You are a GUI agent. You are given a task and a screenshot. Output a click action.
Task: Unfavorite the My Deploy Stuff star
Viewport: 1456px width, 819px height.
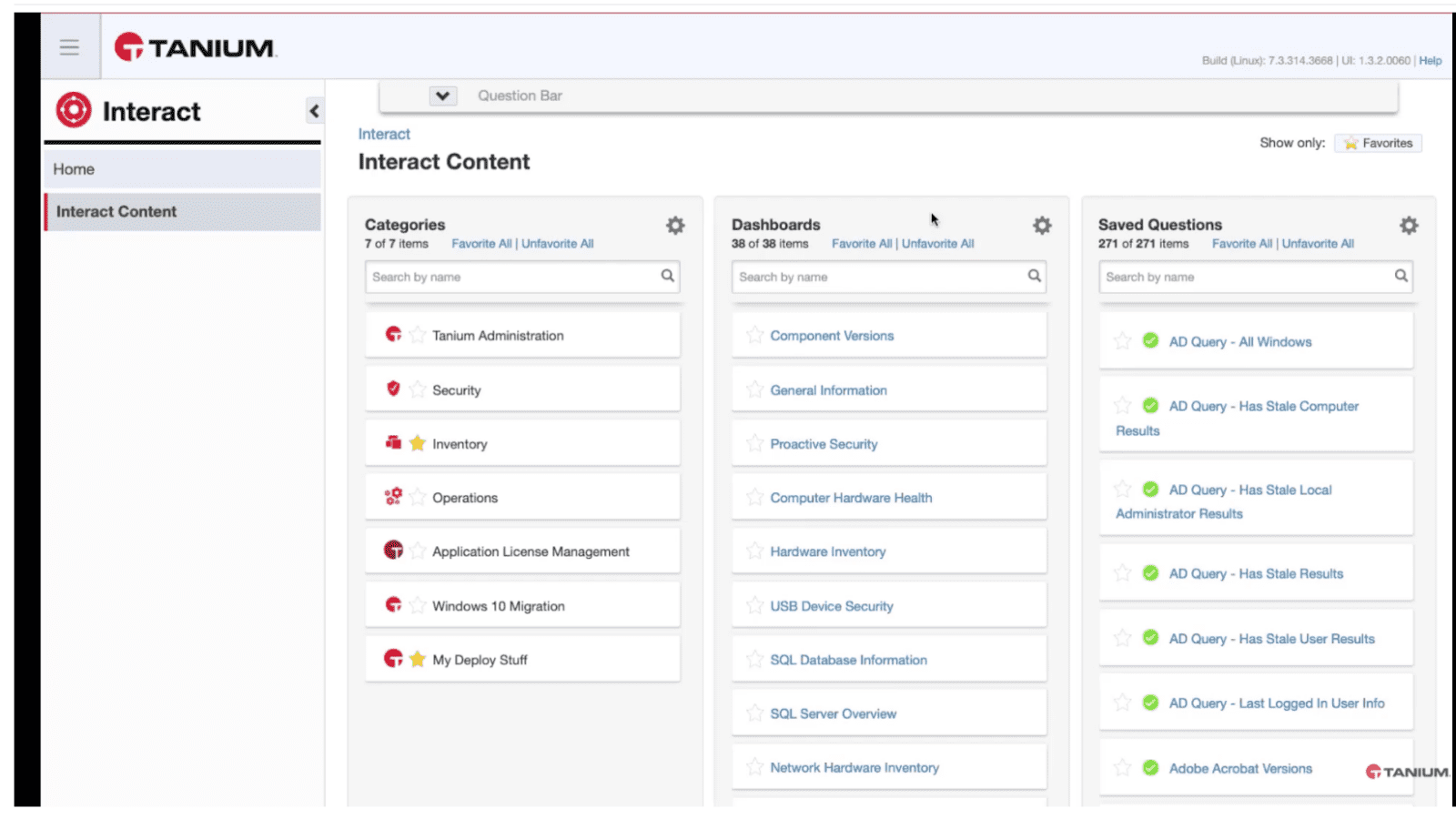point(417,659)
